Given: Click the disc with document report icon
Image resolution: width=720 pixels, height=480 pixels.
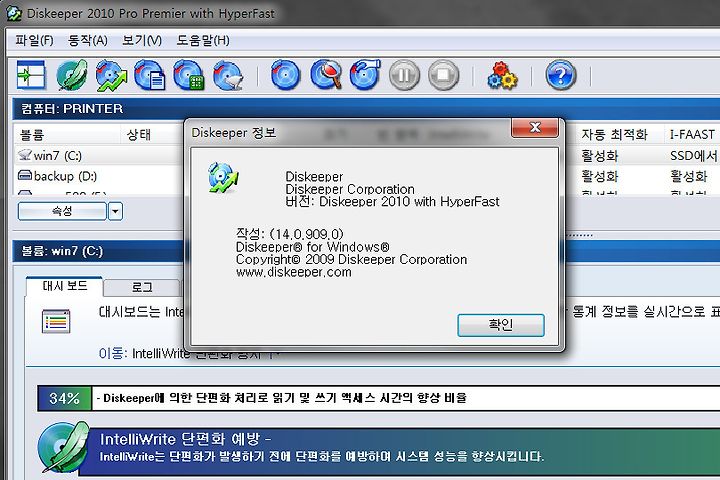Looking at the screenshot, I should tap(150, 75).
